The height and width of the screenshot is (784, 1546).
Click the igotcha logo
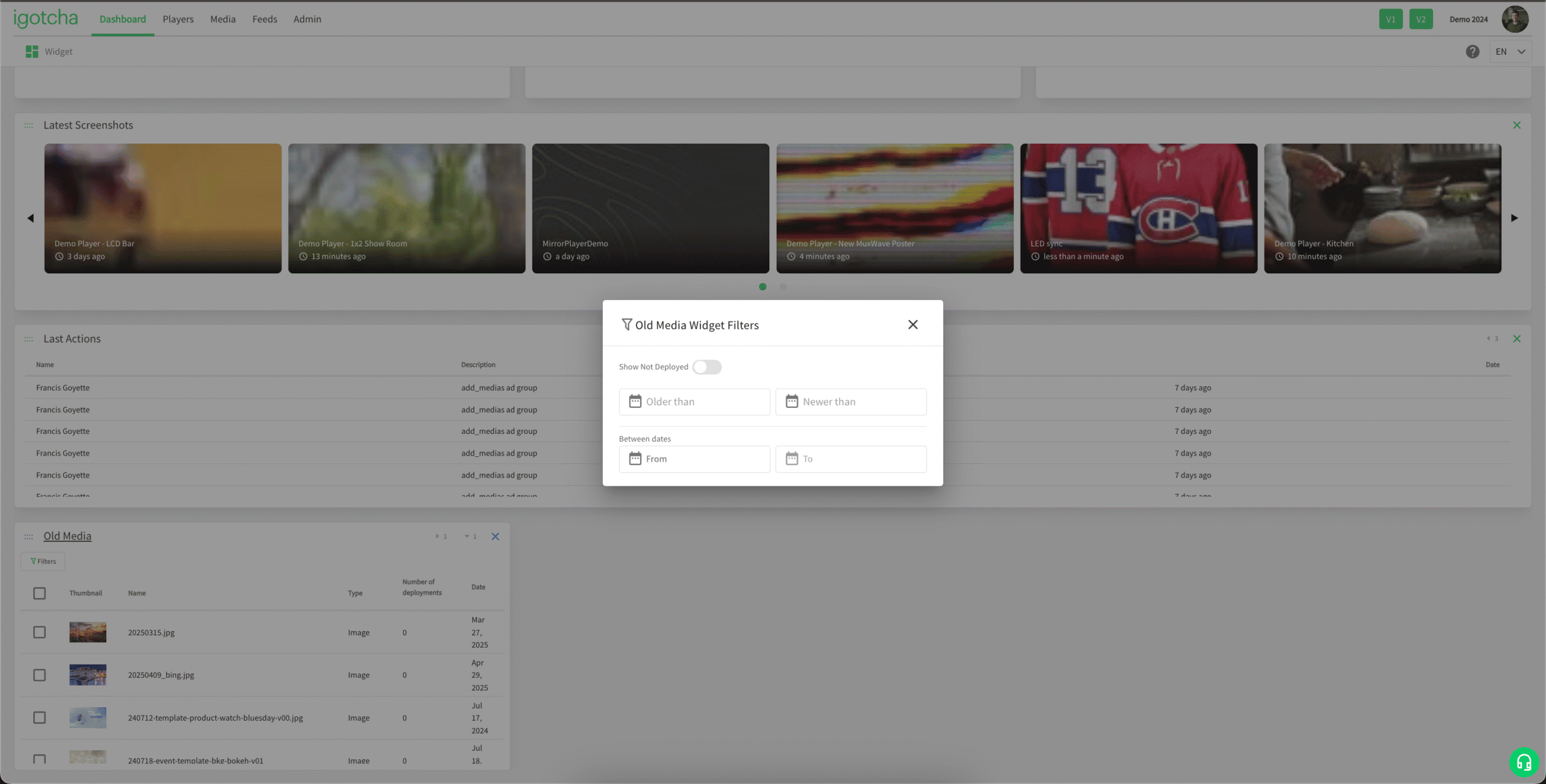click(46, 18)
